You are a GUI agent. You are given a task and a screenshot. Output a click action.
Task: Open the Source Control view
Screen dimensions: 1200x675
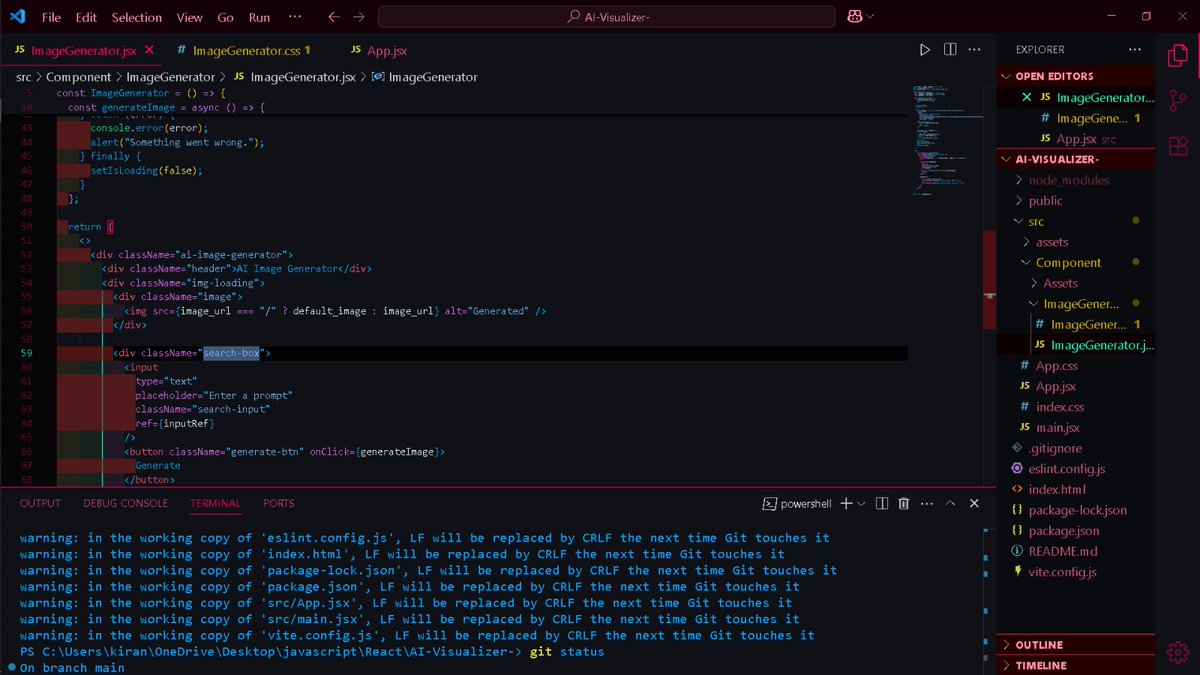pyautogui.click(x=1177, y=101)
